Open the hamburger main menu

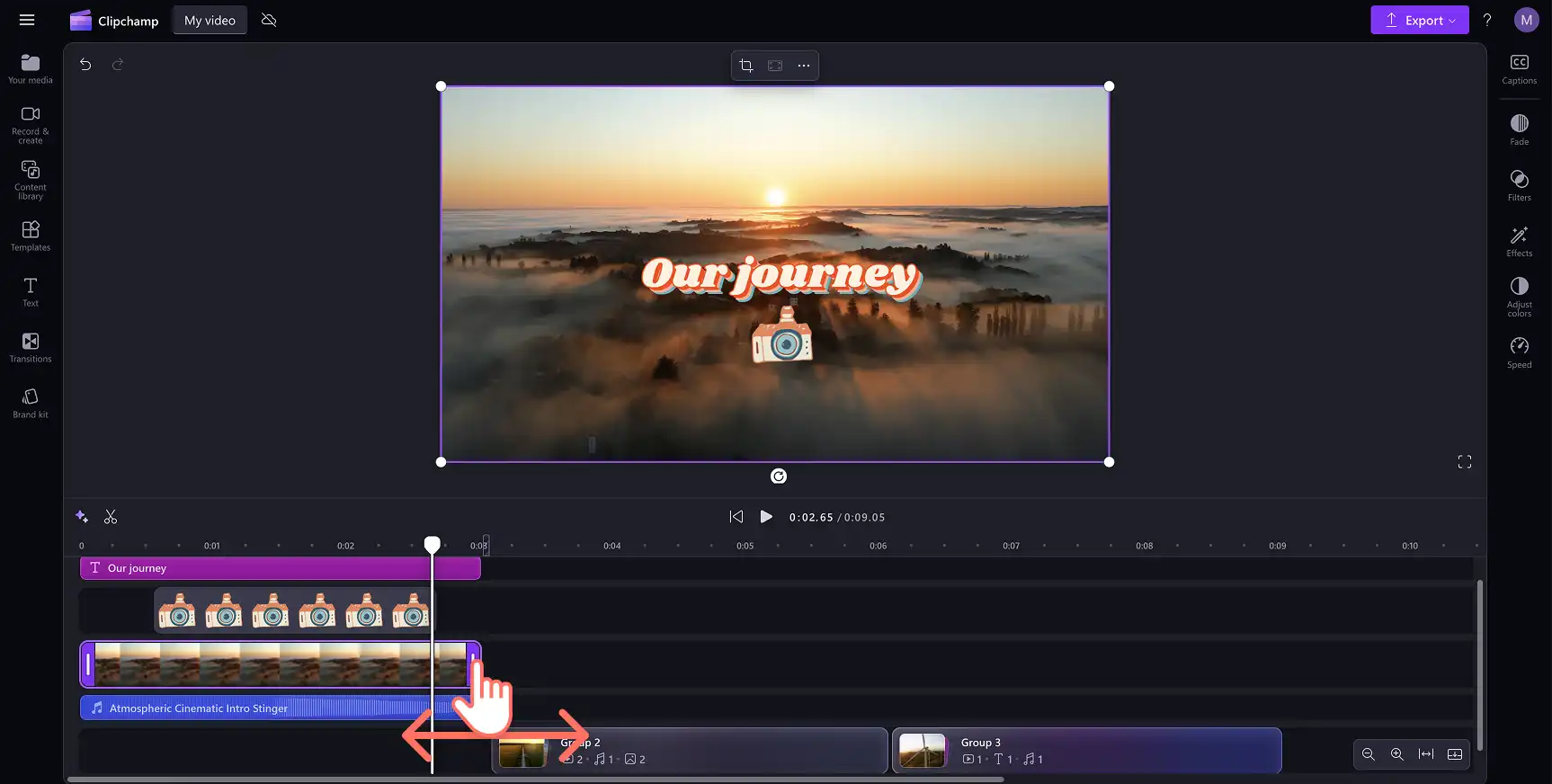[x=27, y=20]
